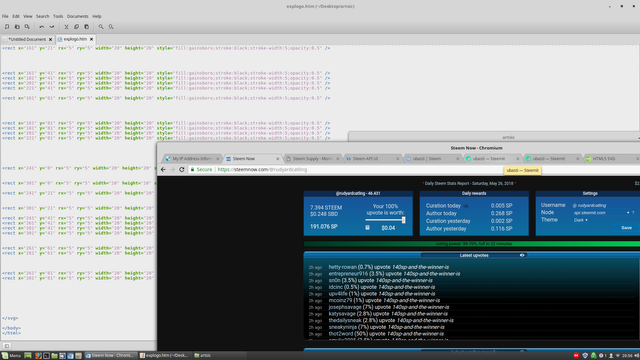This screenshot has height=360, width=640.
Task: Open the Theme Dark dropdown
Action: pyautogui.click(x=580, y=220)
